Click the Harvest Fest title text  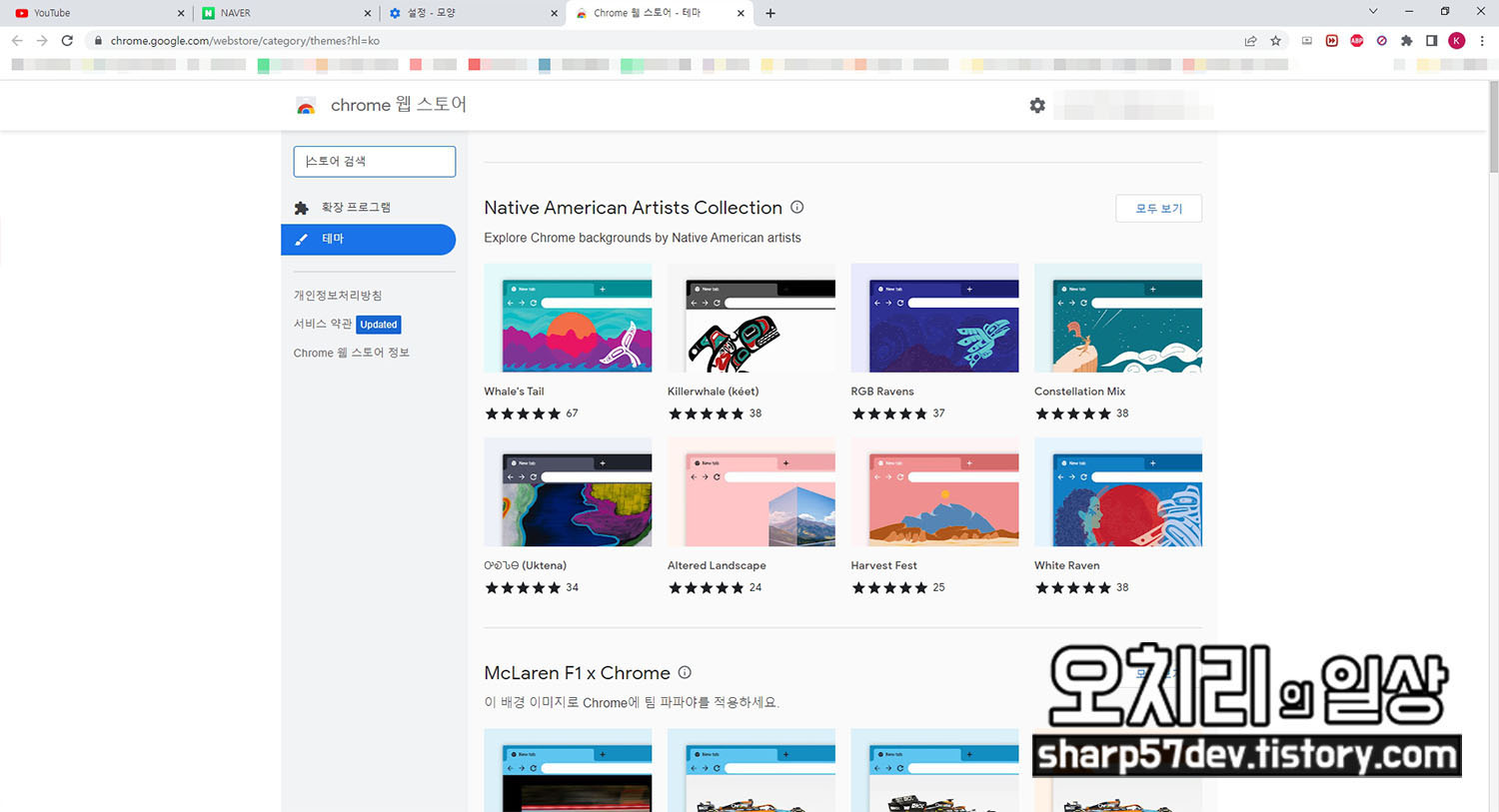point(883,565)
